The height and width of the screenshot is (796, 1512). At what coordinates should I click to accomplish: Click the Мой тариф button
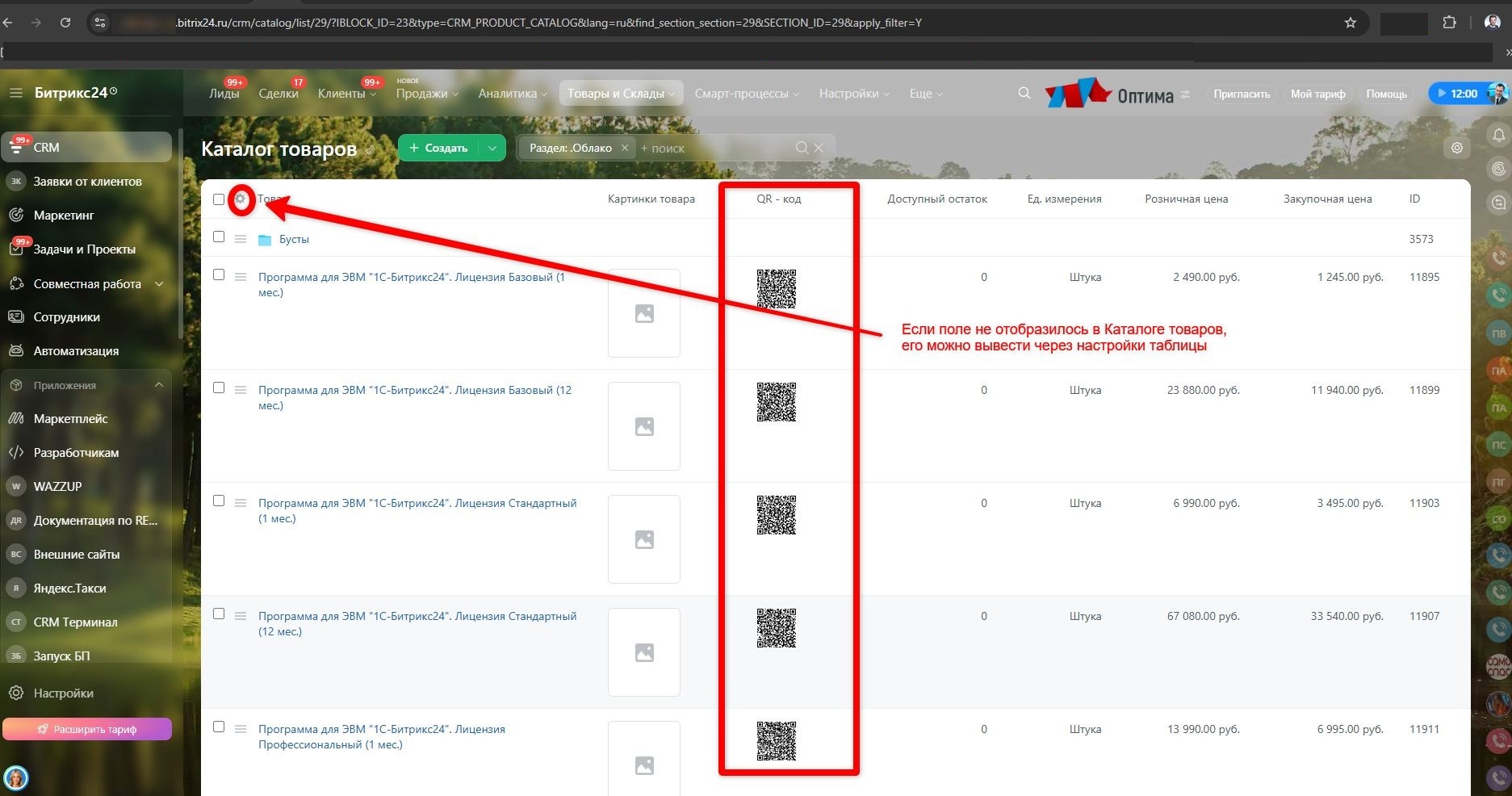(x=1317, y=94)
